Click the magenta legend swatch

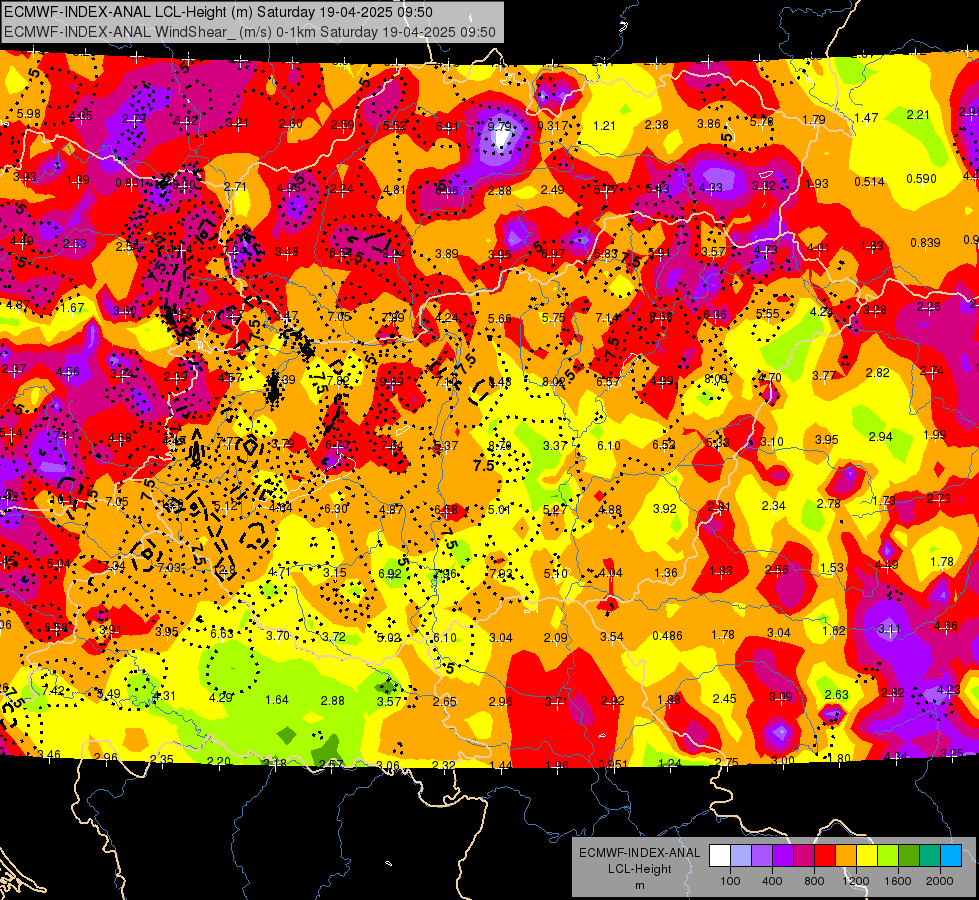[x=804, y=856]
